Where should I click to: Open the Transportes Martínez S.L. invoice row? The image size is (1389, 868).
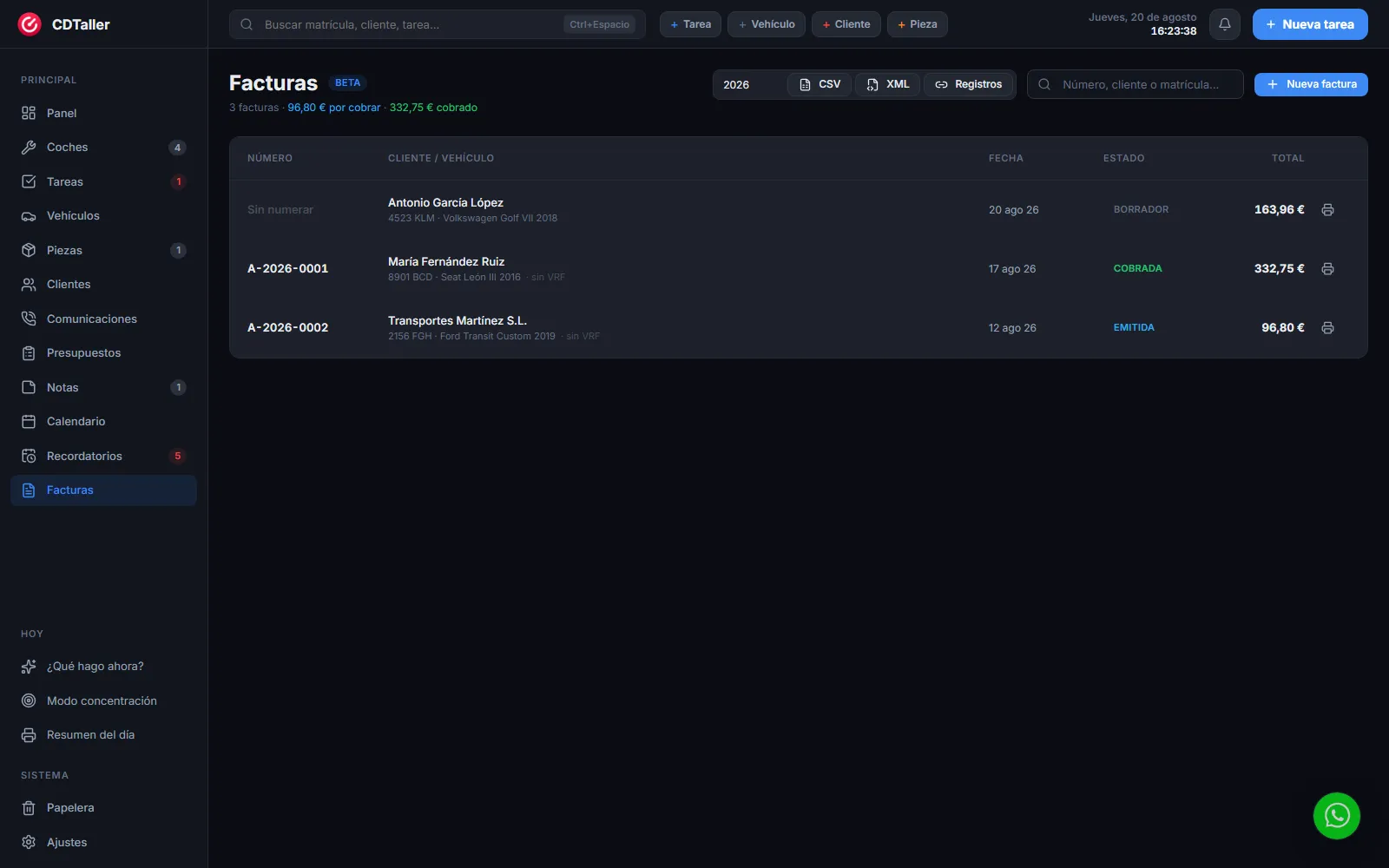pos(798,328)
